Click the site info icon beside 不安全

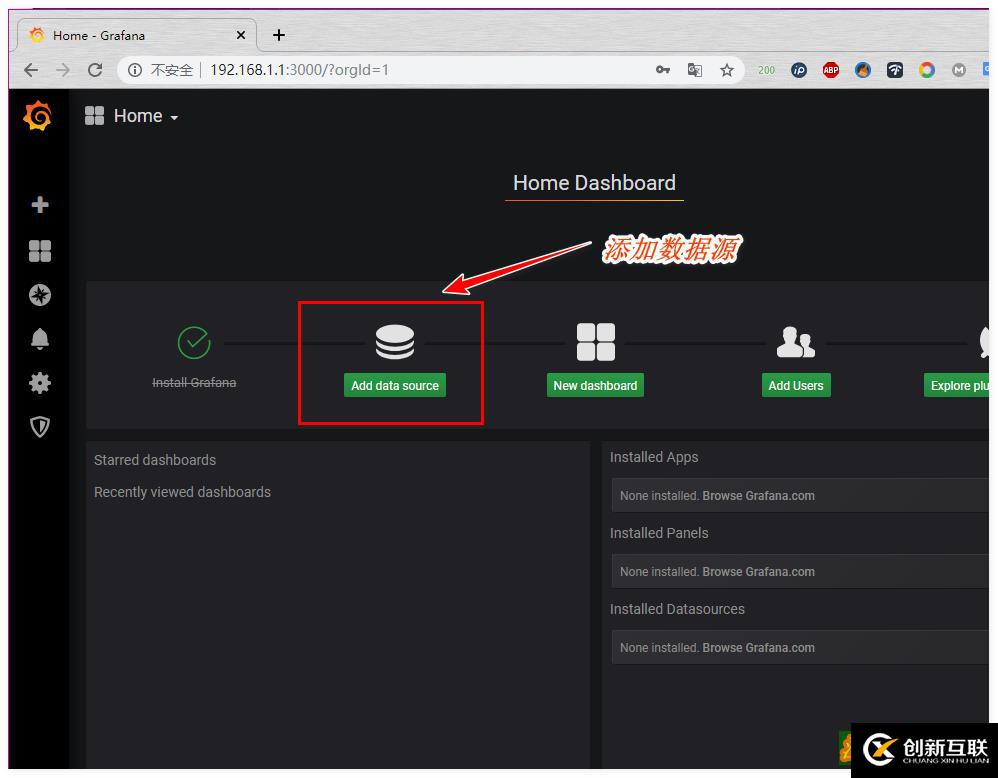coord(134,70)
